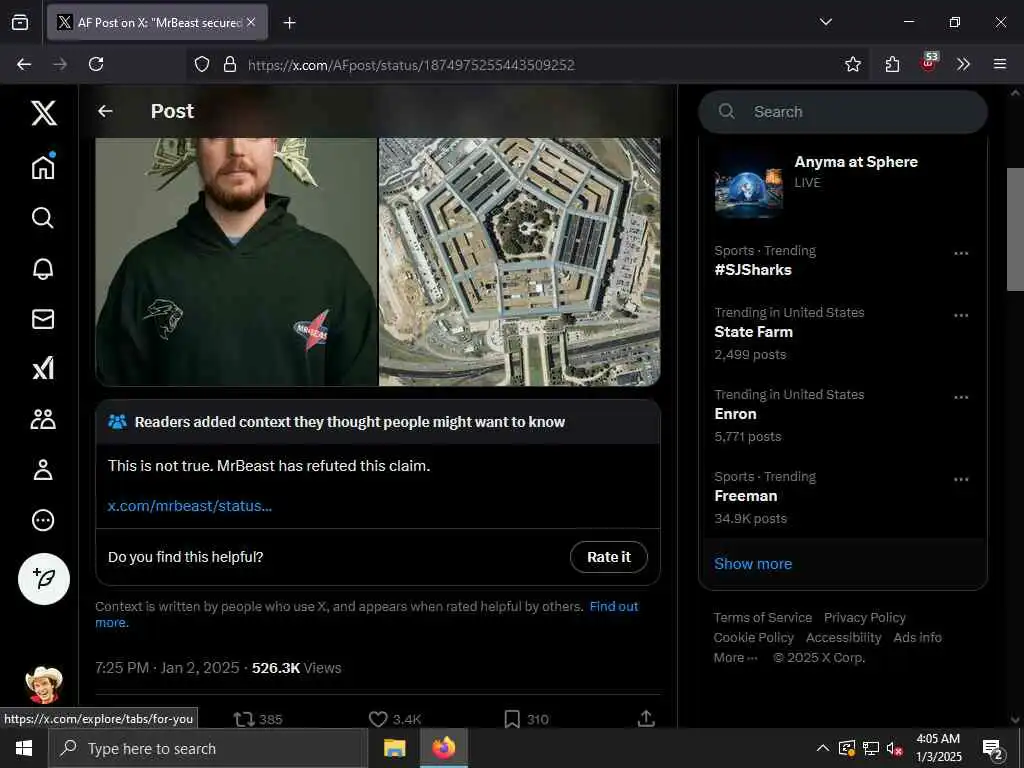1024x768 pixels.
Task: Bookmark page with Firefox star icon
Action: click(x=853, y=64)
